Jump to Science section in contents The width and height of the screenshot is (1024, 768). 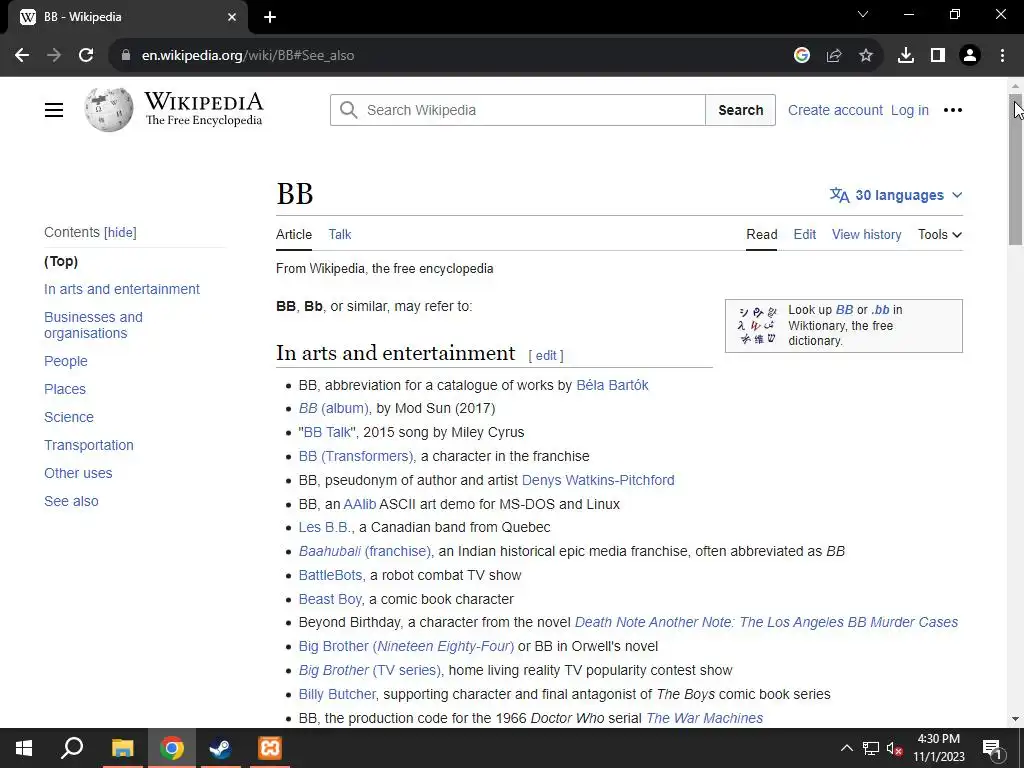(69, 417)
